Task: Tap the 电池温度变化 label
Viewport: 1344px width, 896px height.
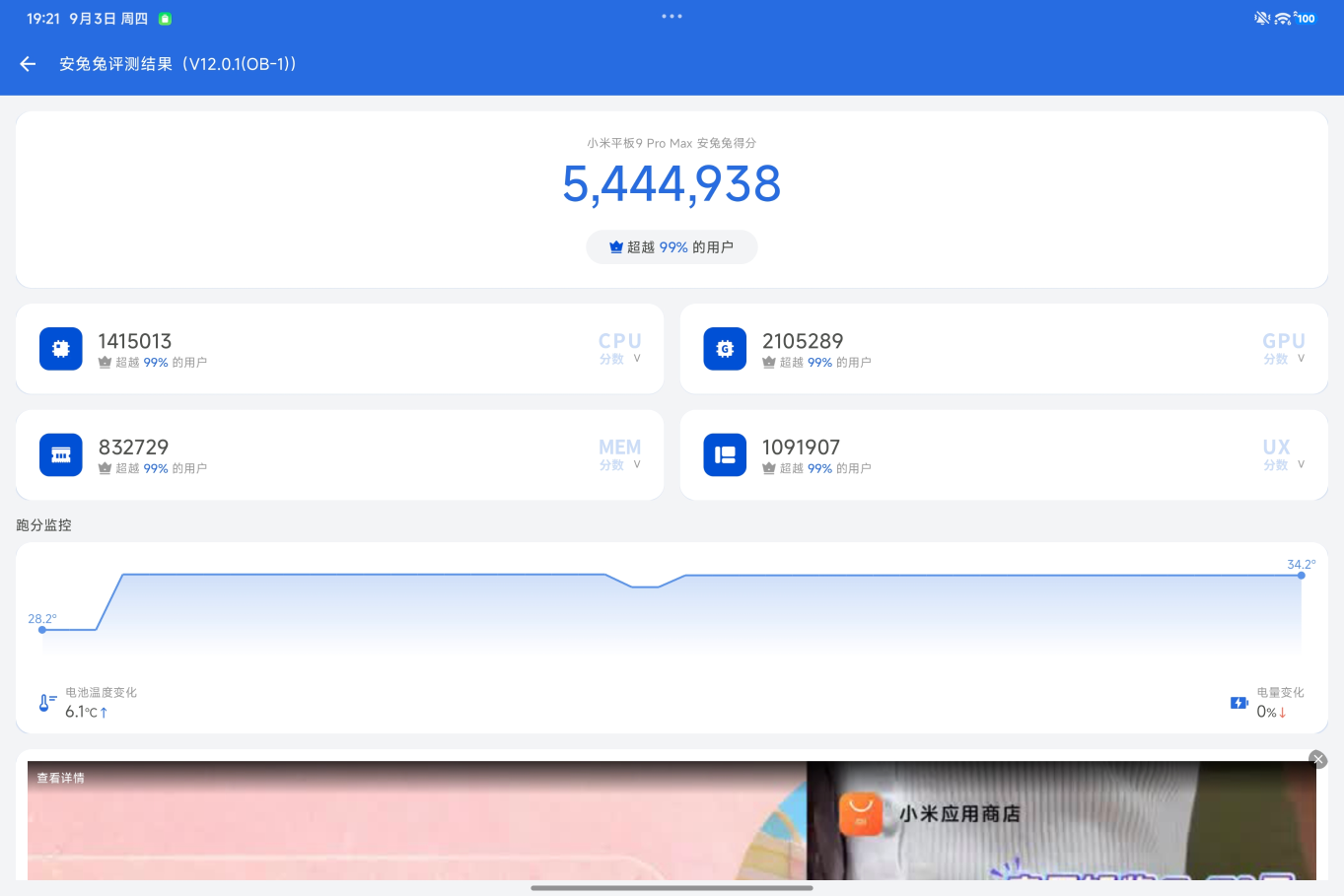Action: coord(102,693)
